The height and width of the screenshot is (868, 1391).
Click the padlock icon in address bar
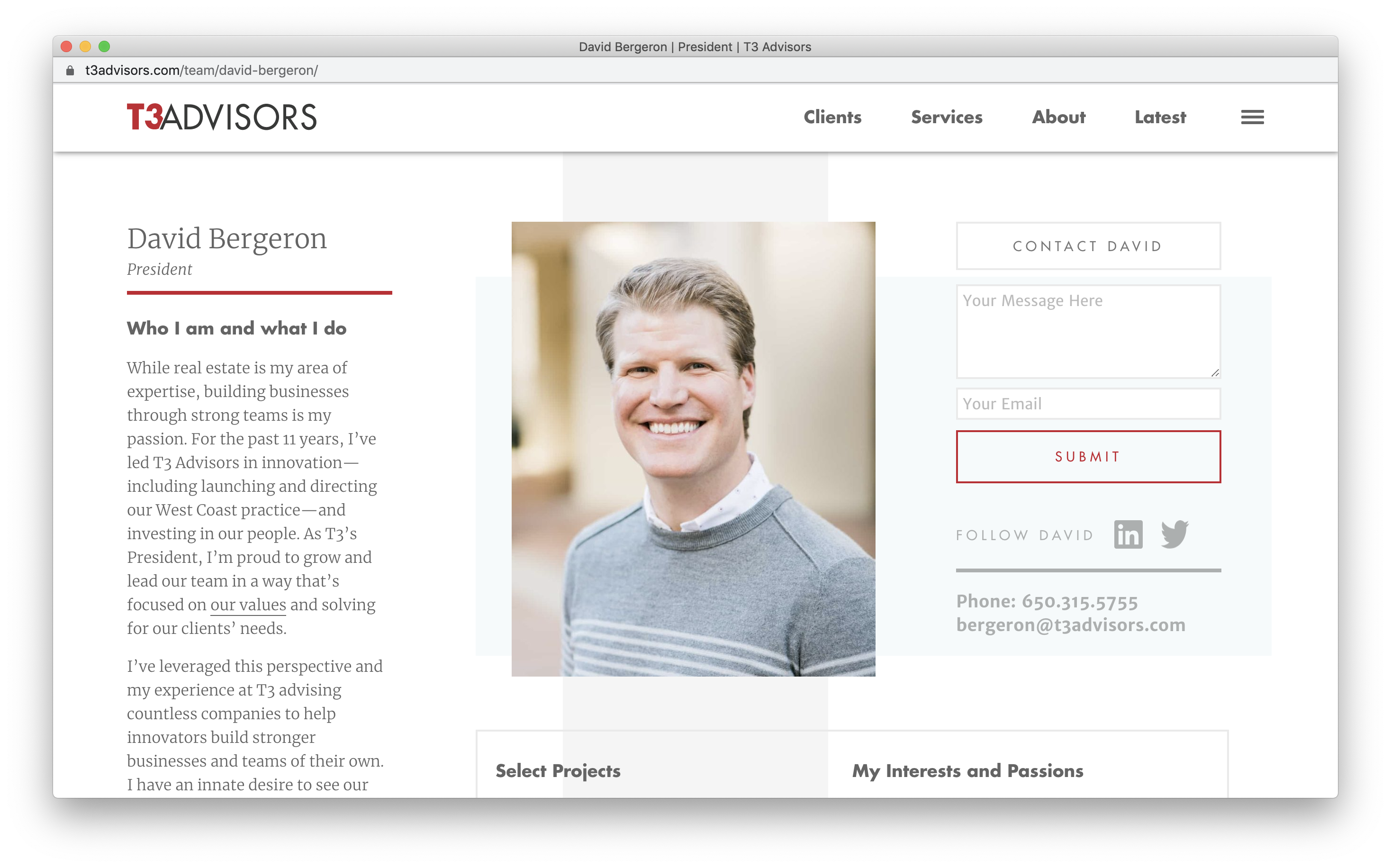tap(70, 70)
